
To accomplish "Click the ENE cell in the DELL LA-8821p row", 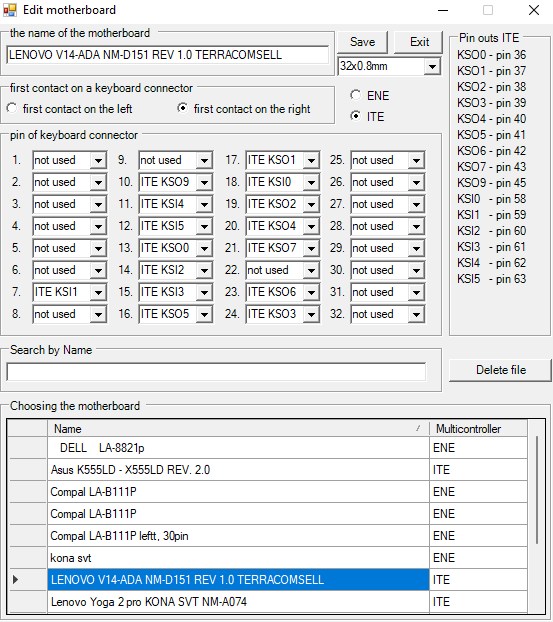I will pyautogui.click(x=478, y=448).
